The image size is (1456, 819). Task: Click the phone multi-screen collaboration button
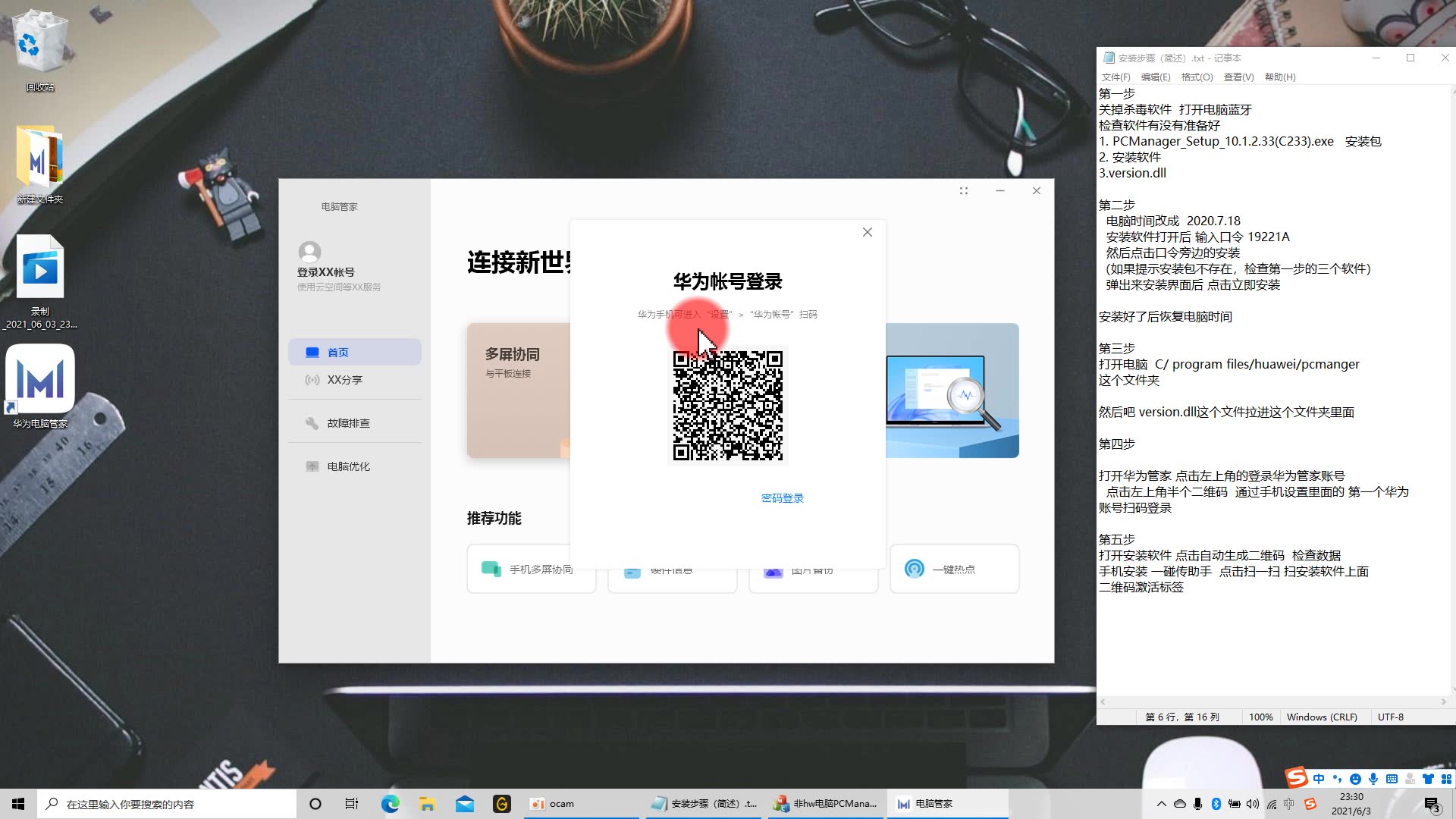(x=531, y=569)
